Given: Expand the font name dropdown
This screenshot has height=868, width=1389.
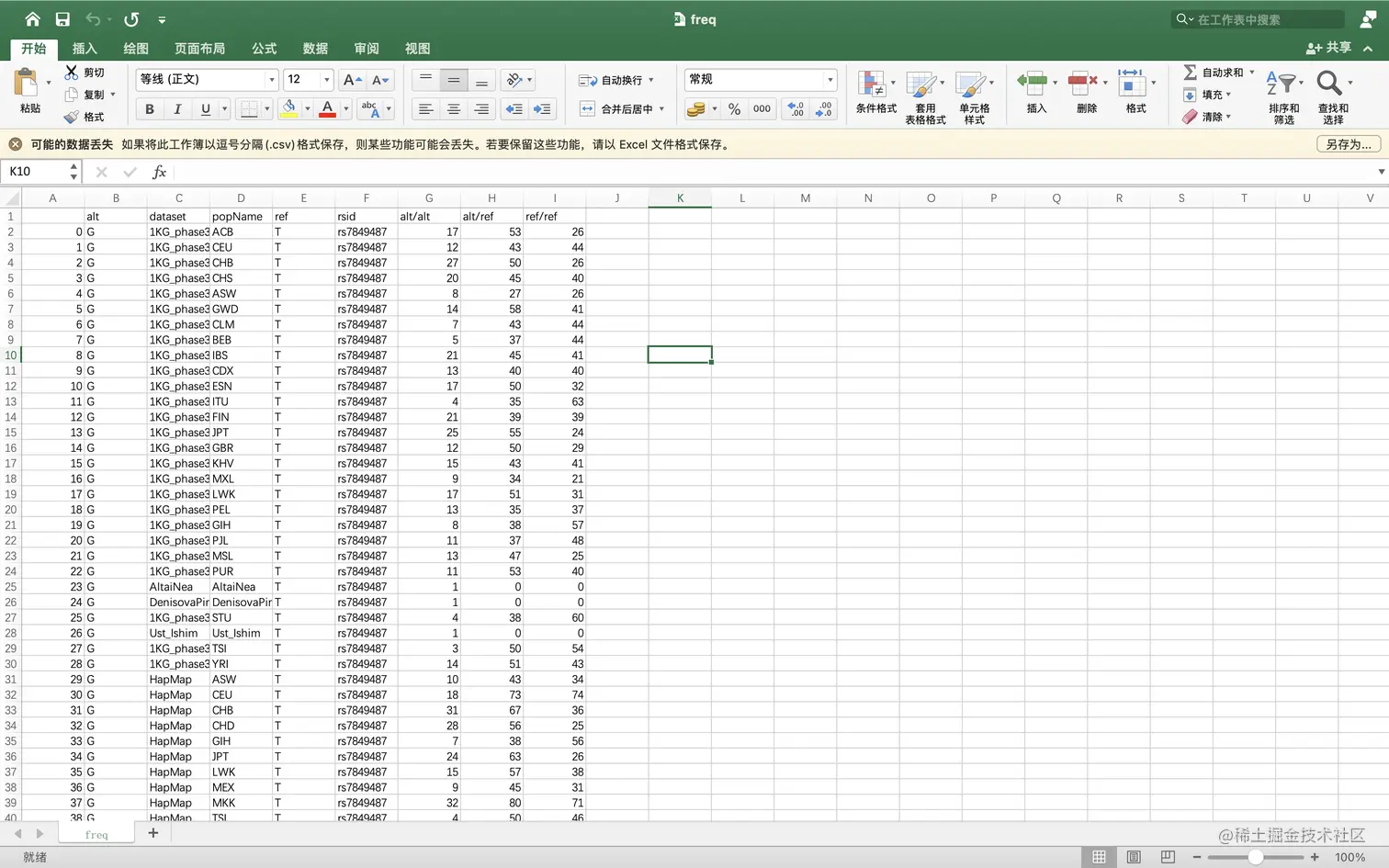Looking at the screenshot, I should pyautogui.click(x=271, y=80).
